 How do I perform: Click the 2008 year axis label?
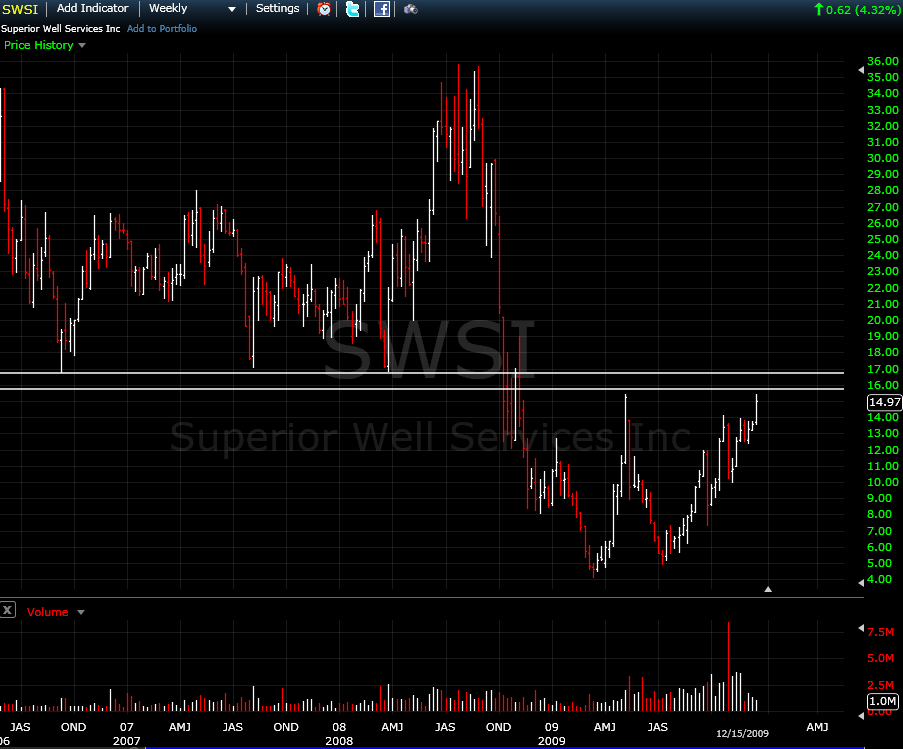click(x=339, y=741)
